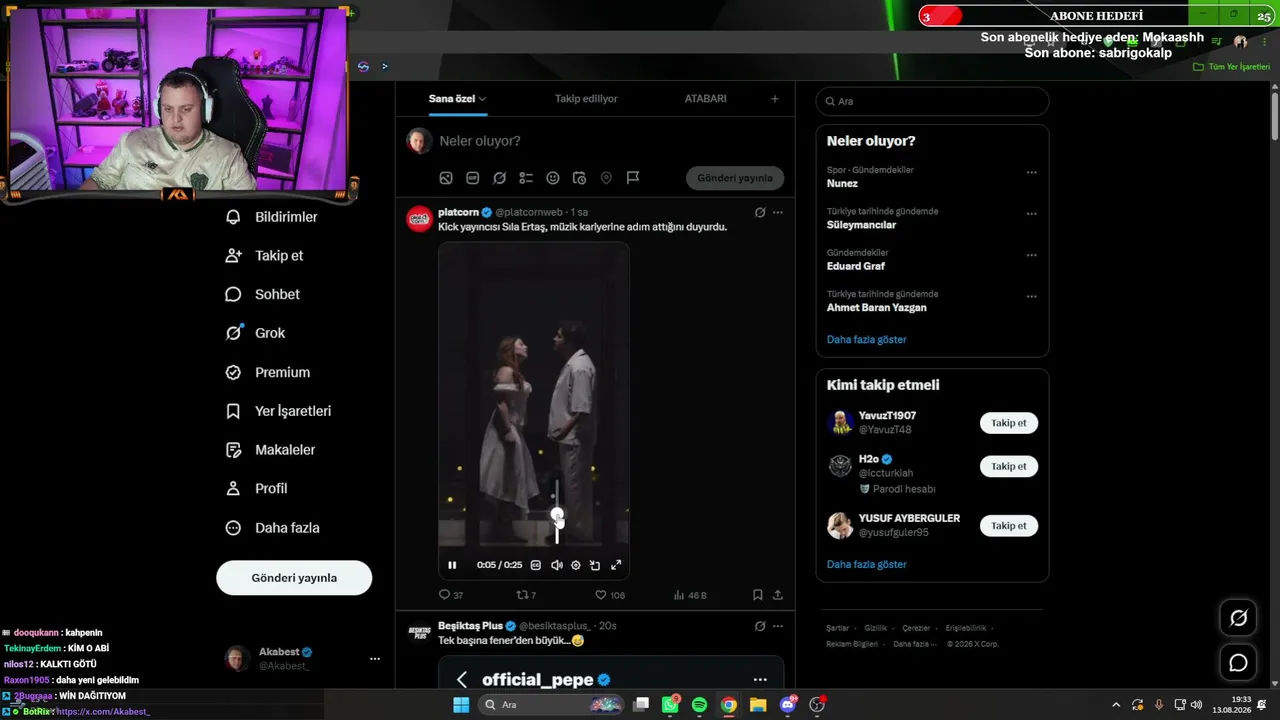
Task: Click the page vertical scrollbar thumb
Action: [x=1275, y=118]
